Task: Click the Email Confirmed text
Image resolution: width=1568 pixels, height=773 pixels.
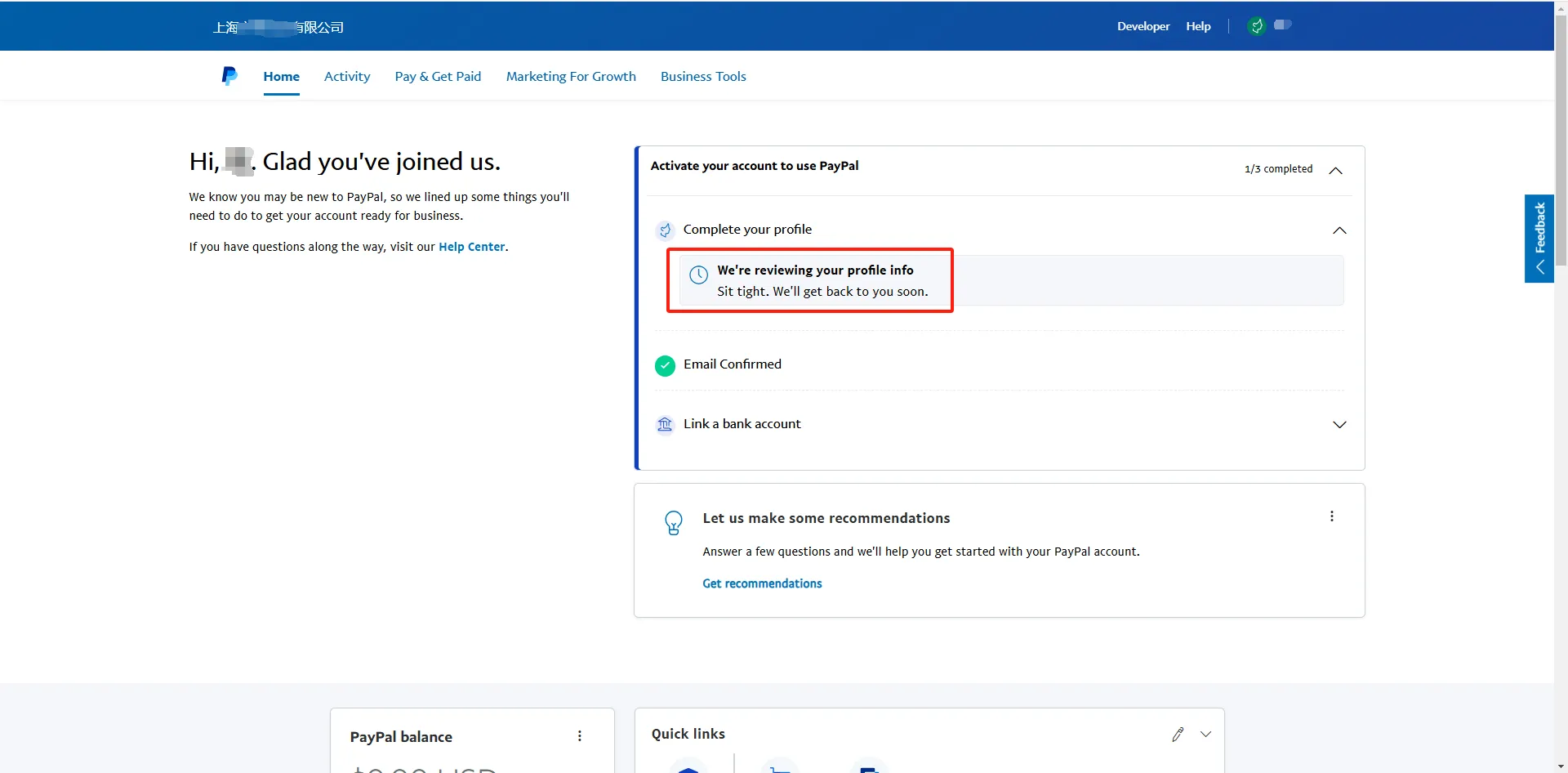Action: click(x=733, y=364)
